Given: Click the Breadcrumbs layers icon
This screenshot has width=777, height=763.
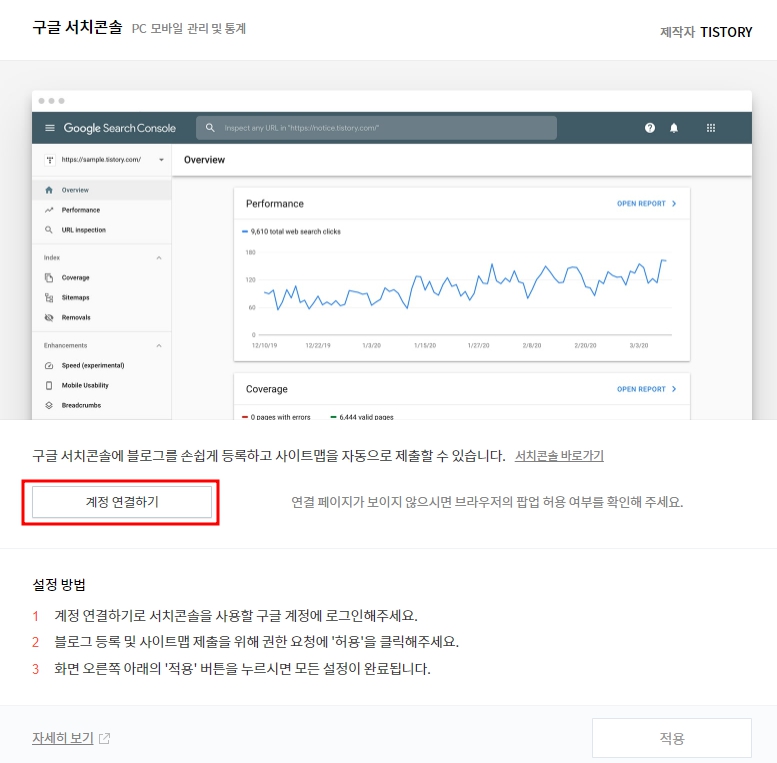Looking at the screenshot, I should [x=49, y=405].
